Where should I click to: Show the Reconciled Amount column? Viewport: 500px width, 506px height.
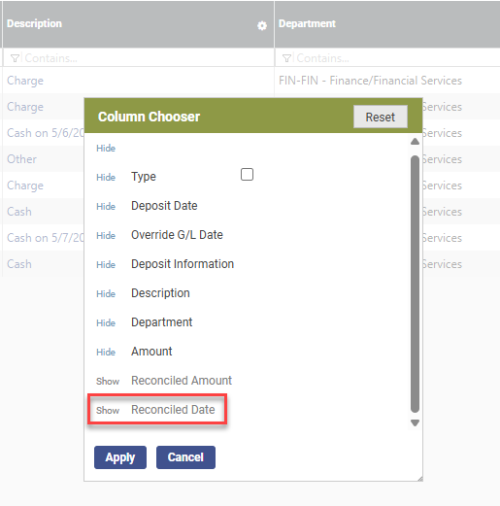tap(108, 381)
